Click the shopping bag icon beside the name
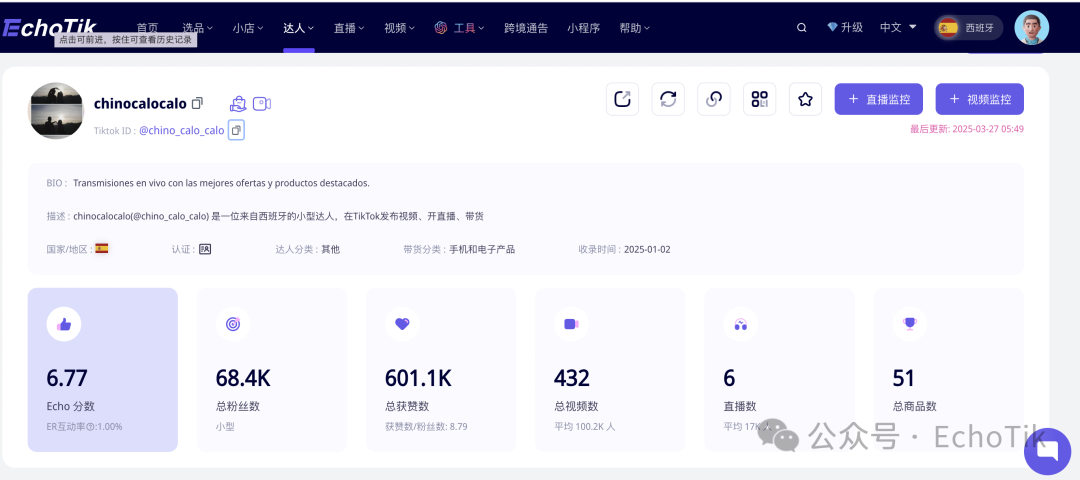This screenshot has height=480, width=1080. pos(238,103)
